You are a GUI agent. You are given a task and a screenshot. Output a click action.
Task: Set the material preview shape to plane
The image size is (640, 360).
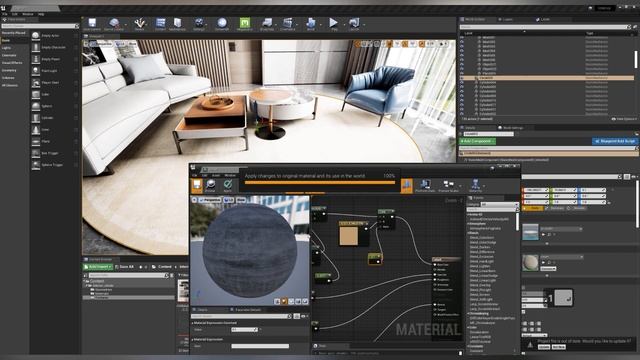coord(291,301)
